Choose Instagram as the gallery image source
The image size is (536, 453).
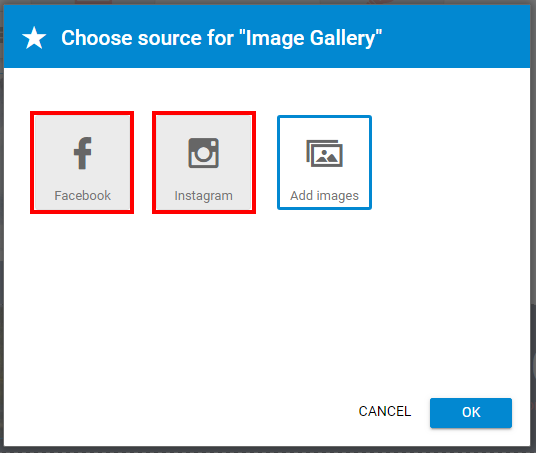(204, 162)
